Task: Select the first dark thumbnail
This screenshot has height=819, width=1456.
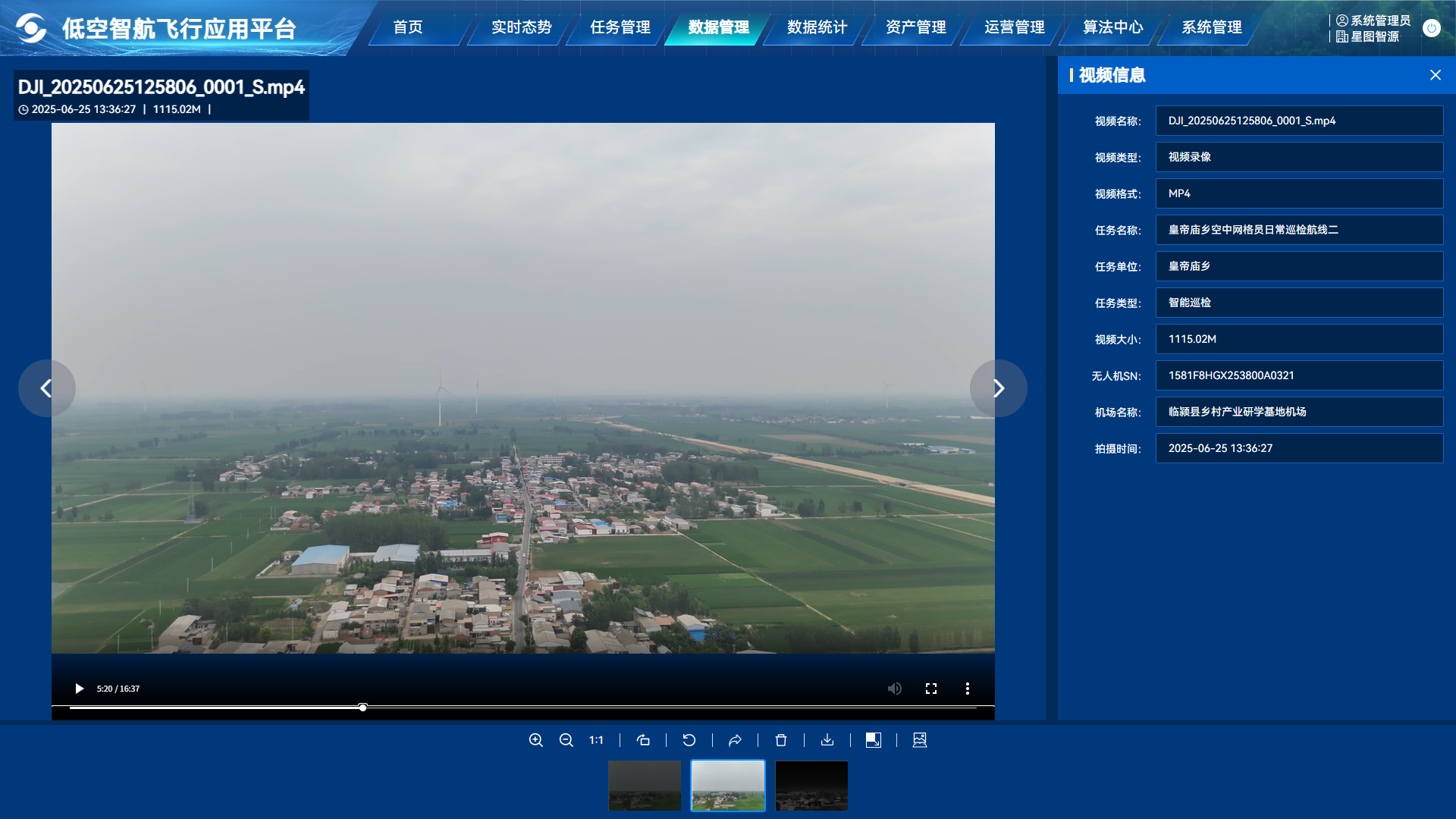Action: tap(645, 786)
